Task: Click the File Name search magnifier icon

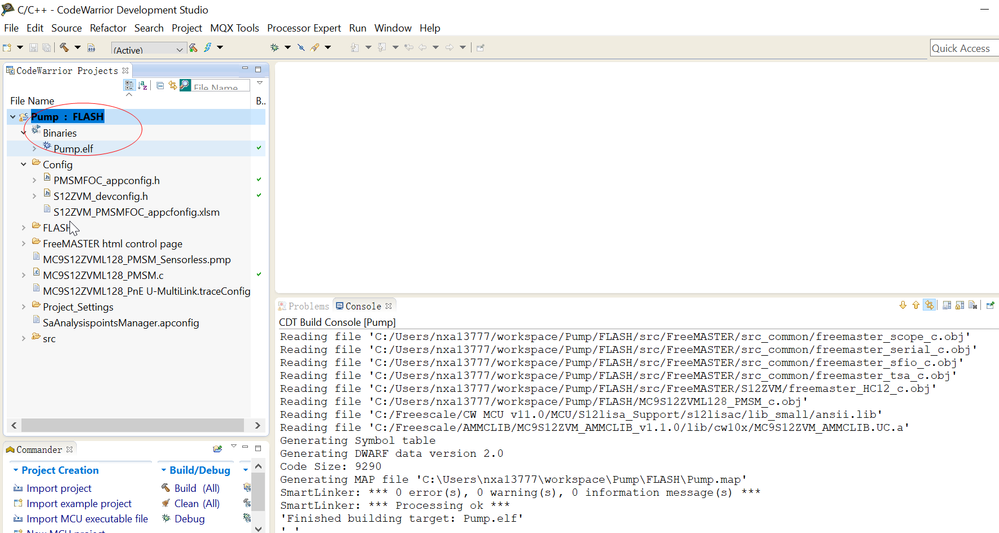Action: click(185, 85)
